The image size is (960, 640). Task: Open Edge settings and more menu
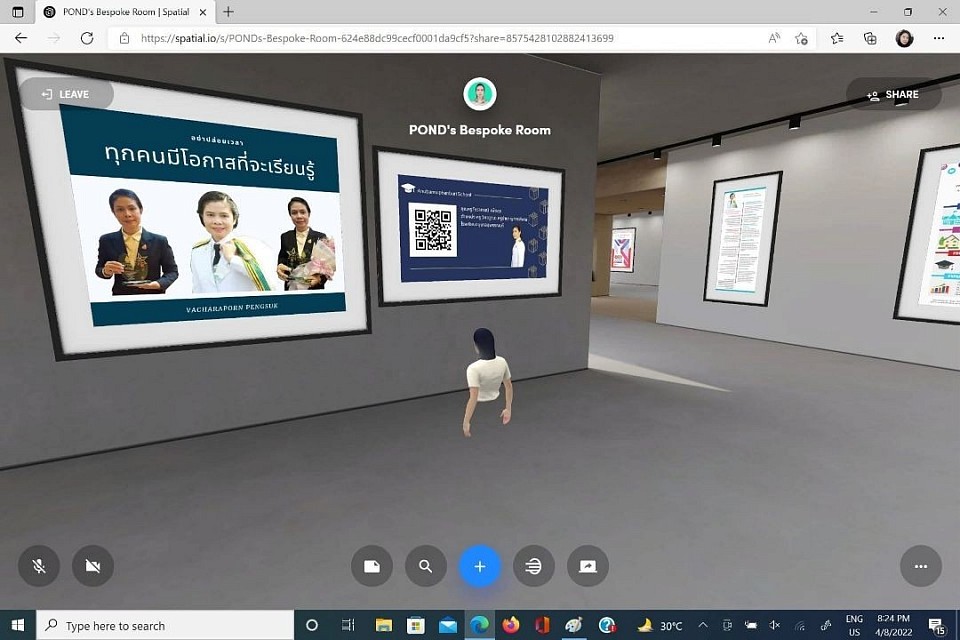point(938,38)
